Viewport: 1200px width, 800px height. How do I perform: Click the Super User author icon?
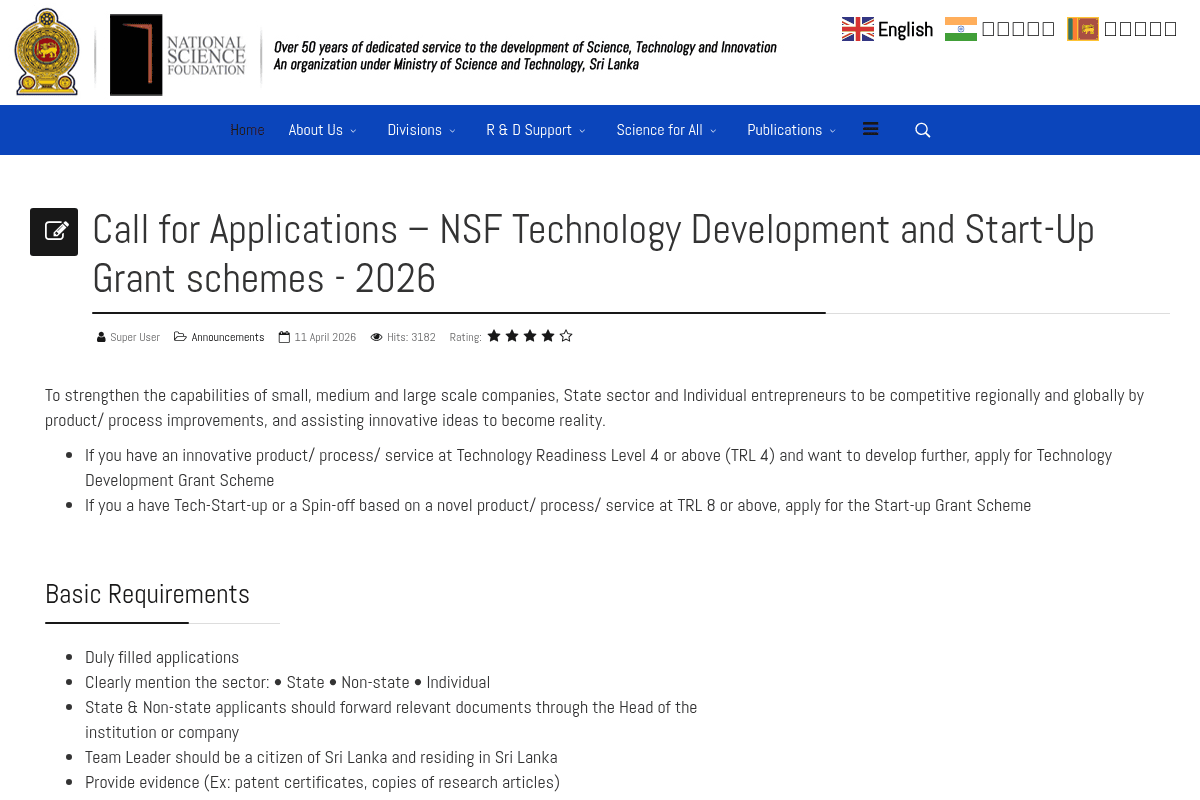(x=101, y=338)
